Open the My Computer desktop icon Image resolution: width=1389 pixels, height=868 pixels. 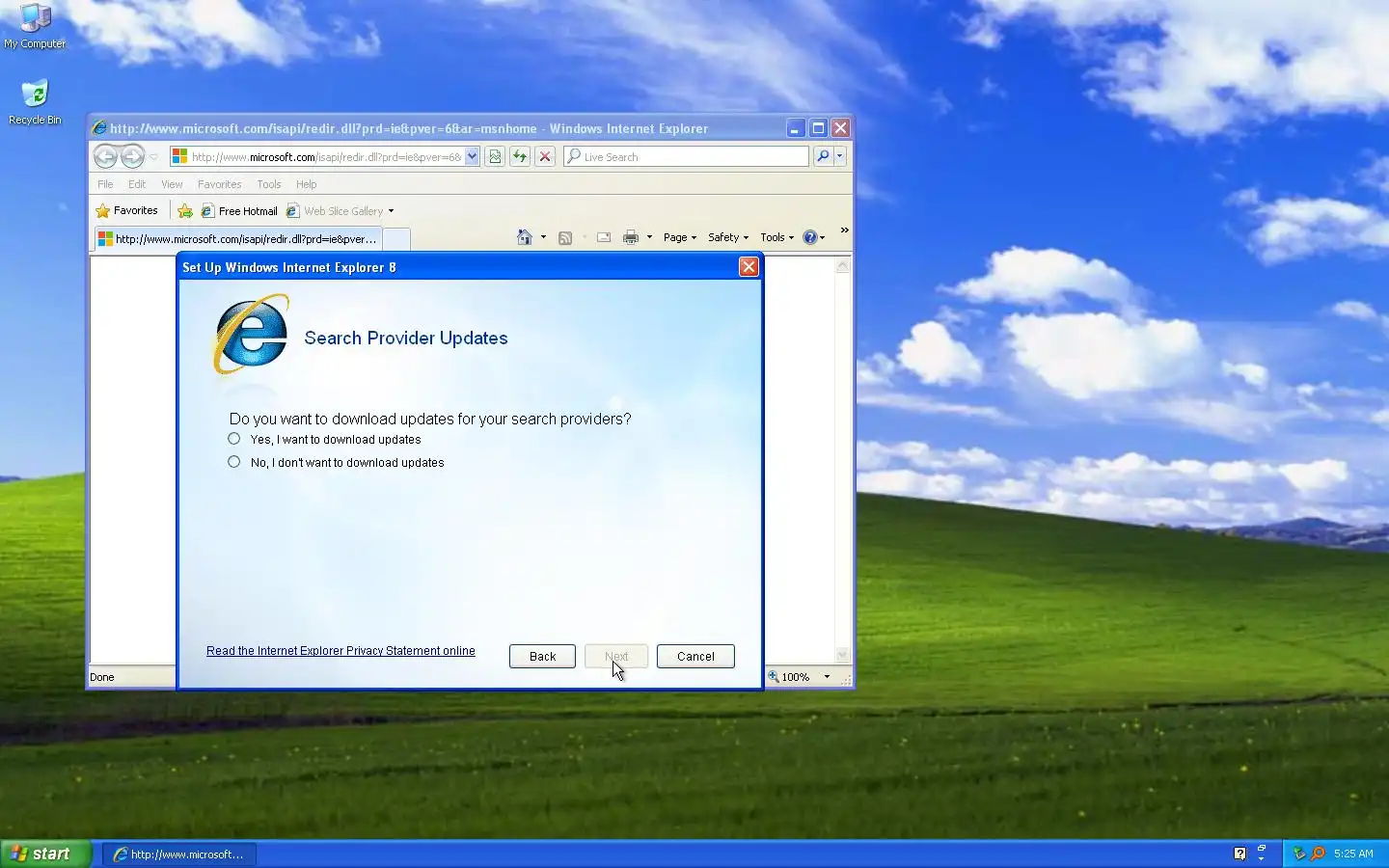35,26
